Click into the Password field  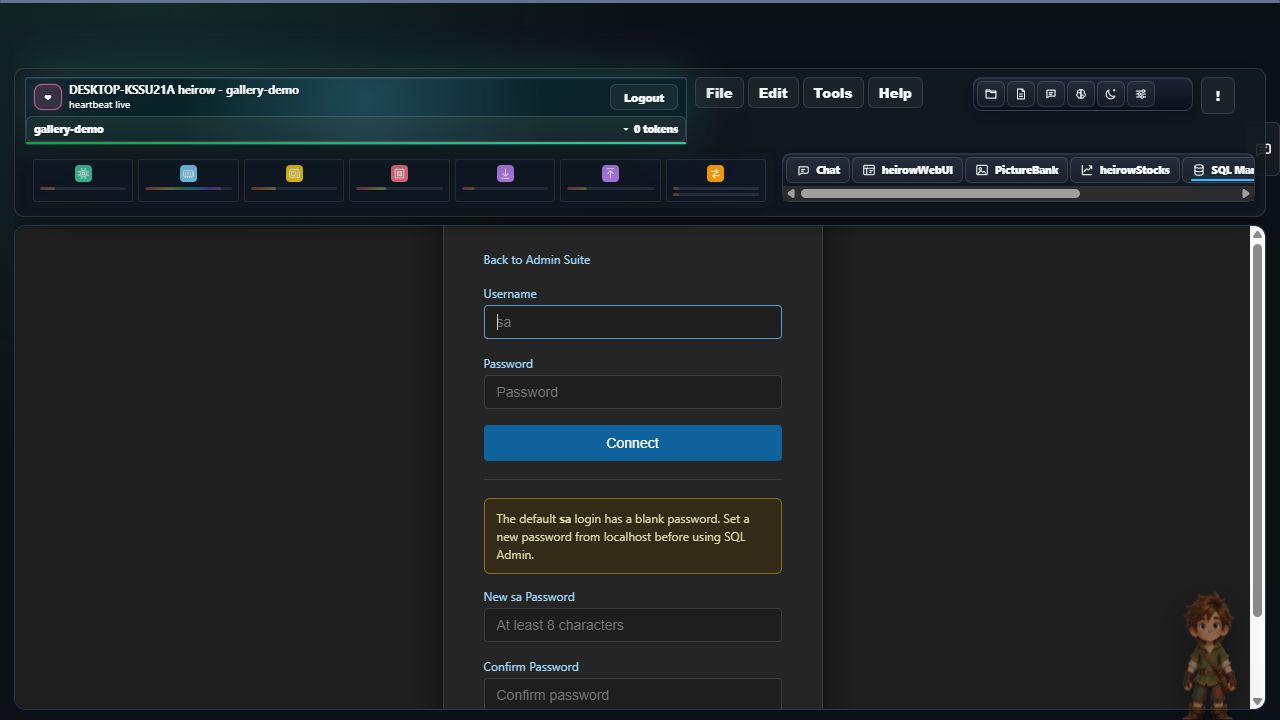[632, 392]
